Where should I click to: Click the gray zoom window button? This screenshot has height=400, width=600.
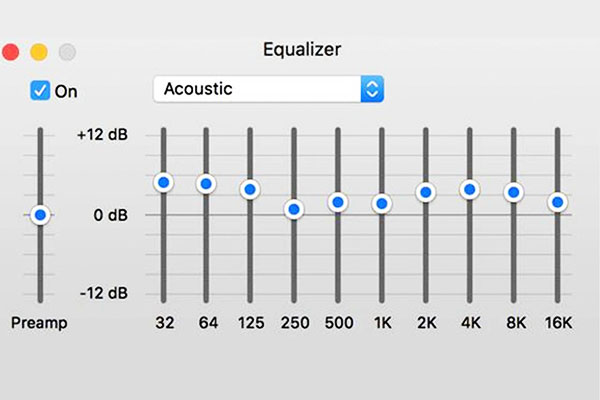click(x=67, y=49)
